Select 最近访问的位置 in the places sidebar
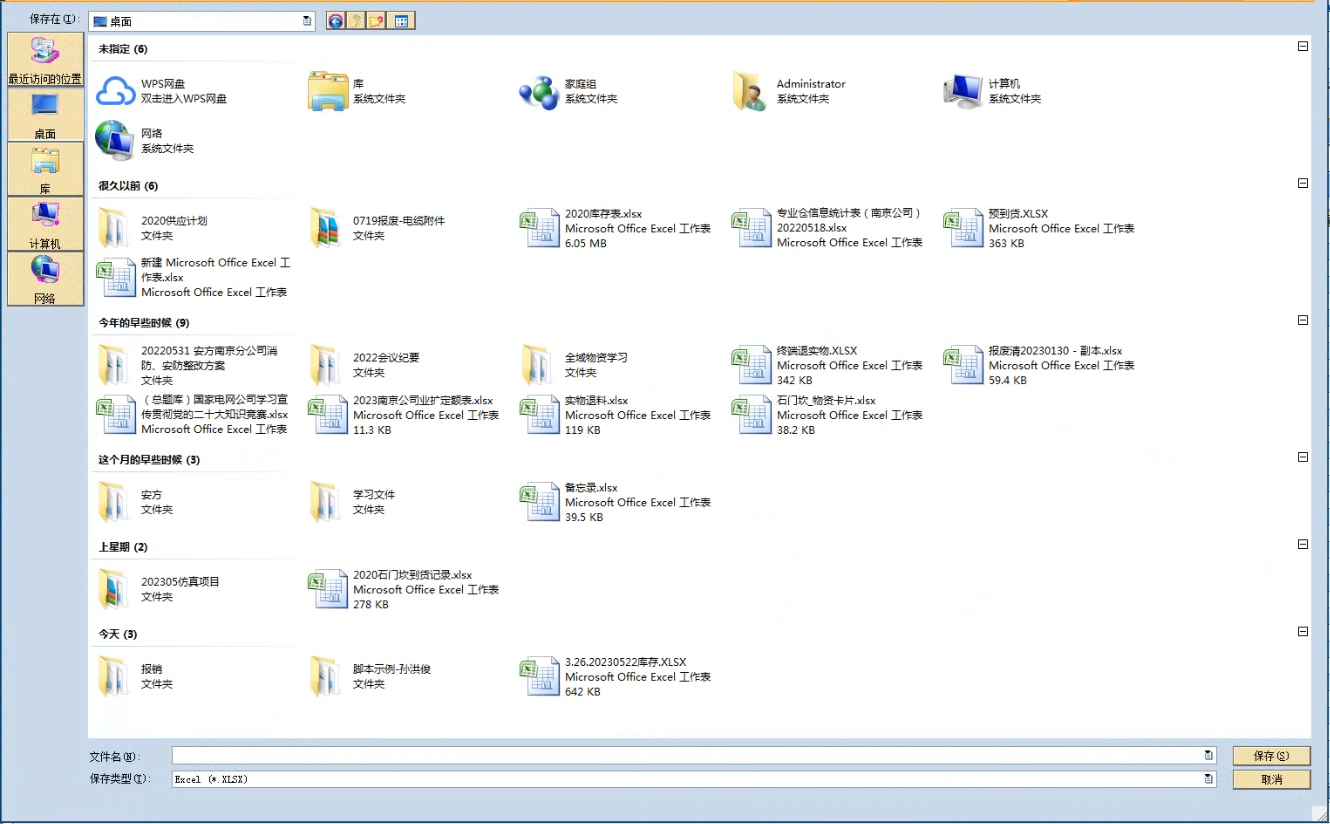Screen dimensions: 1330x824 [45, 60]
